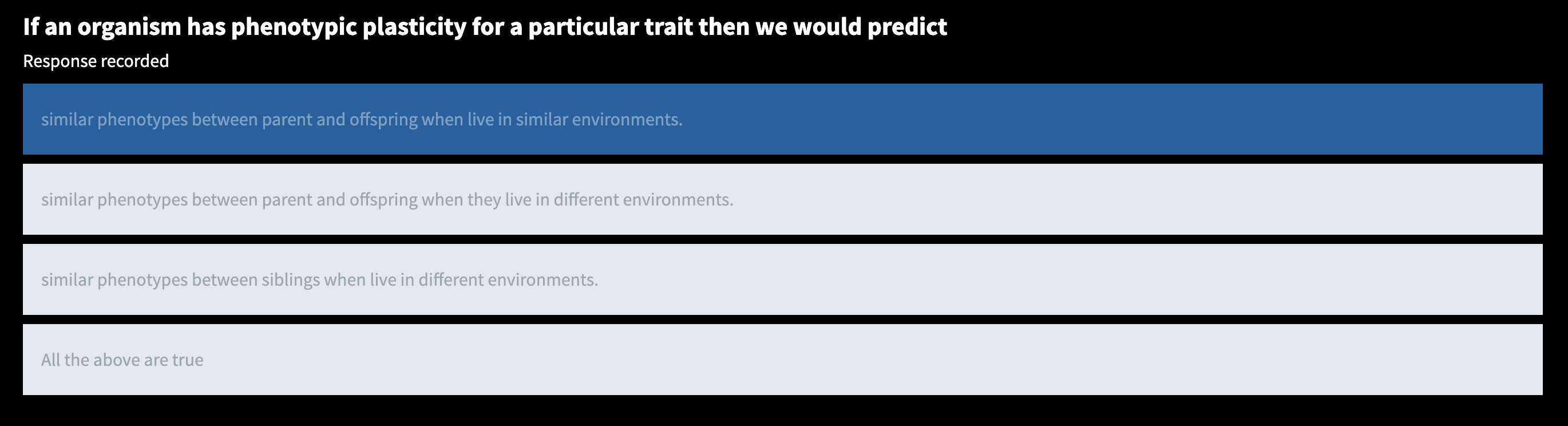This screenshot has width=1568, height=426.
Task: Click the phenotypic plasticity question heading
Action: tap(485, 27)
